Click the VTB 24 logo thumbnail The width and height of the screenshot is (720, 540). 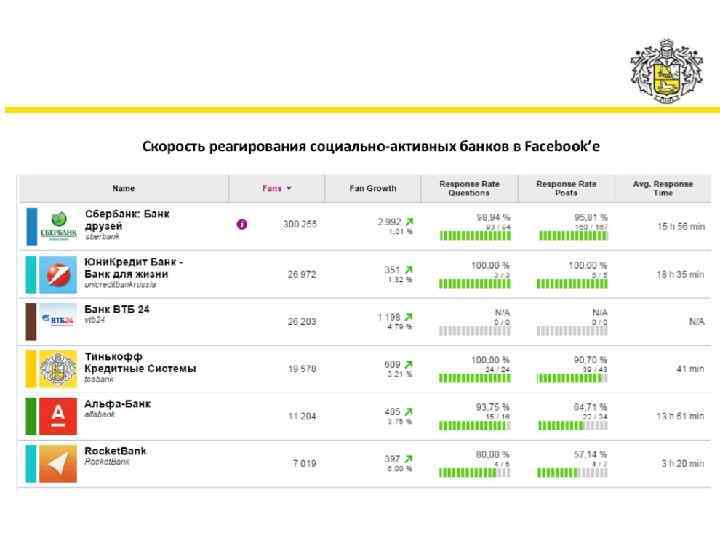pyautogui.click(x=58, y=321)
